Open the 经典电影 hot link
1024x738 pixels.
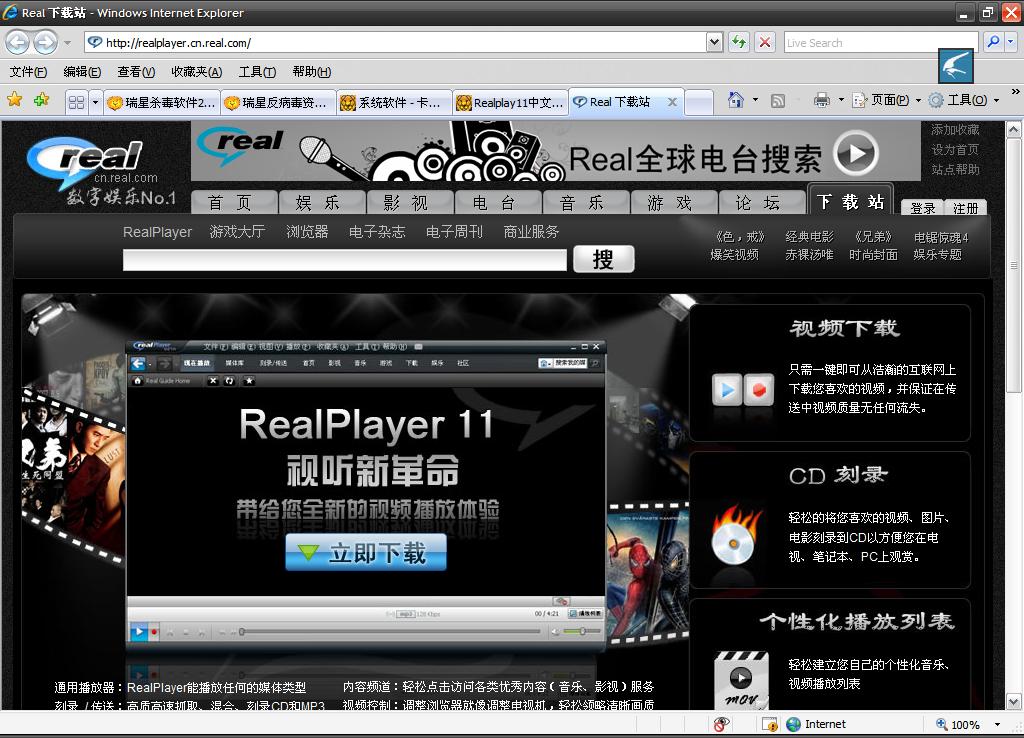coord(809,237)
